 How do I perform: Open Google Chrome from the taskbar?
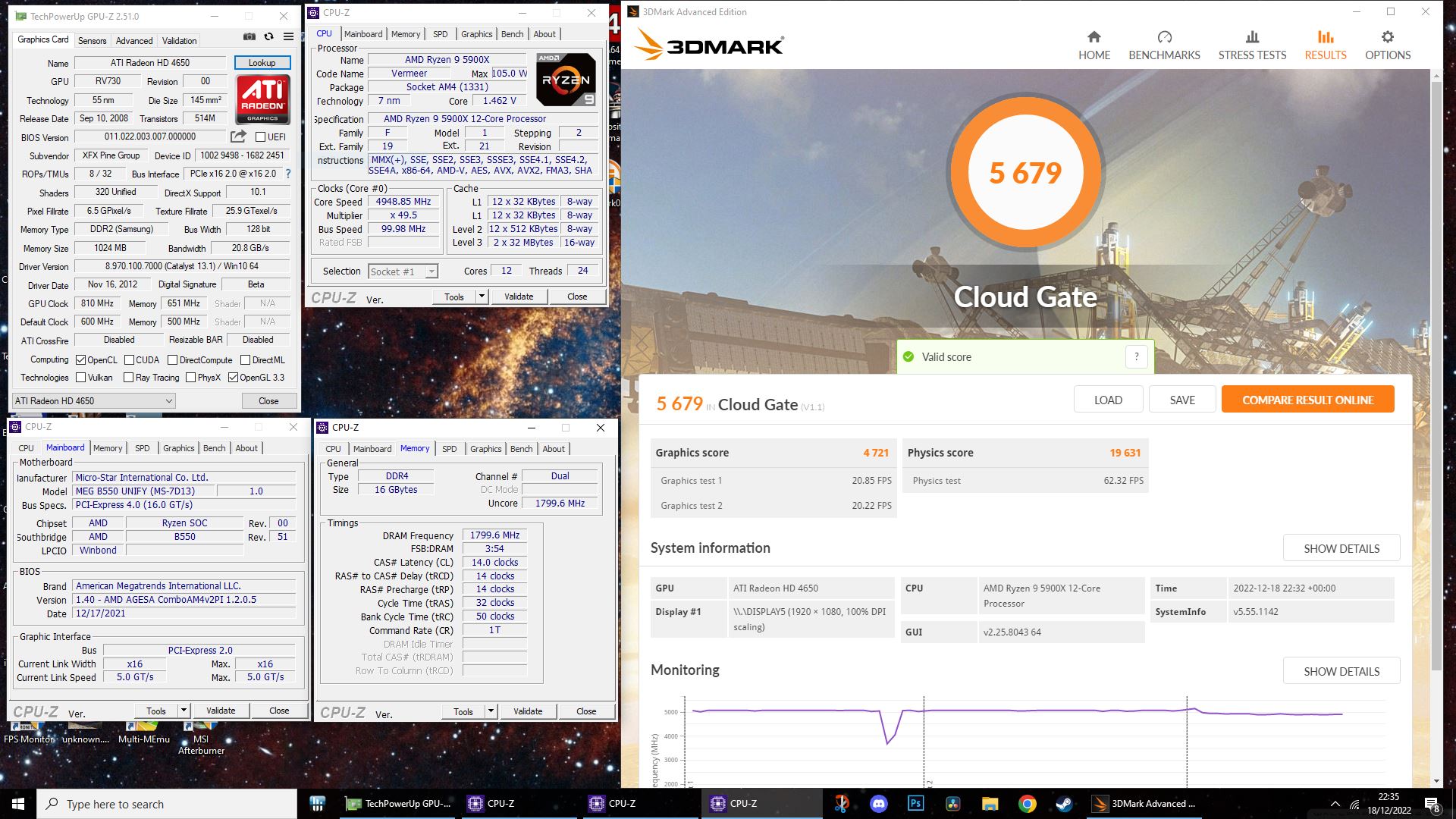[1027, 804]
